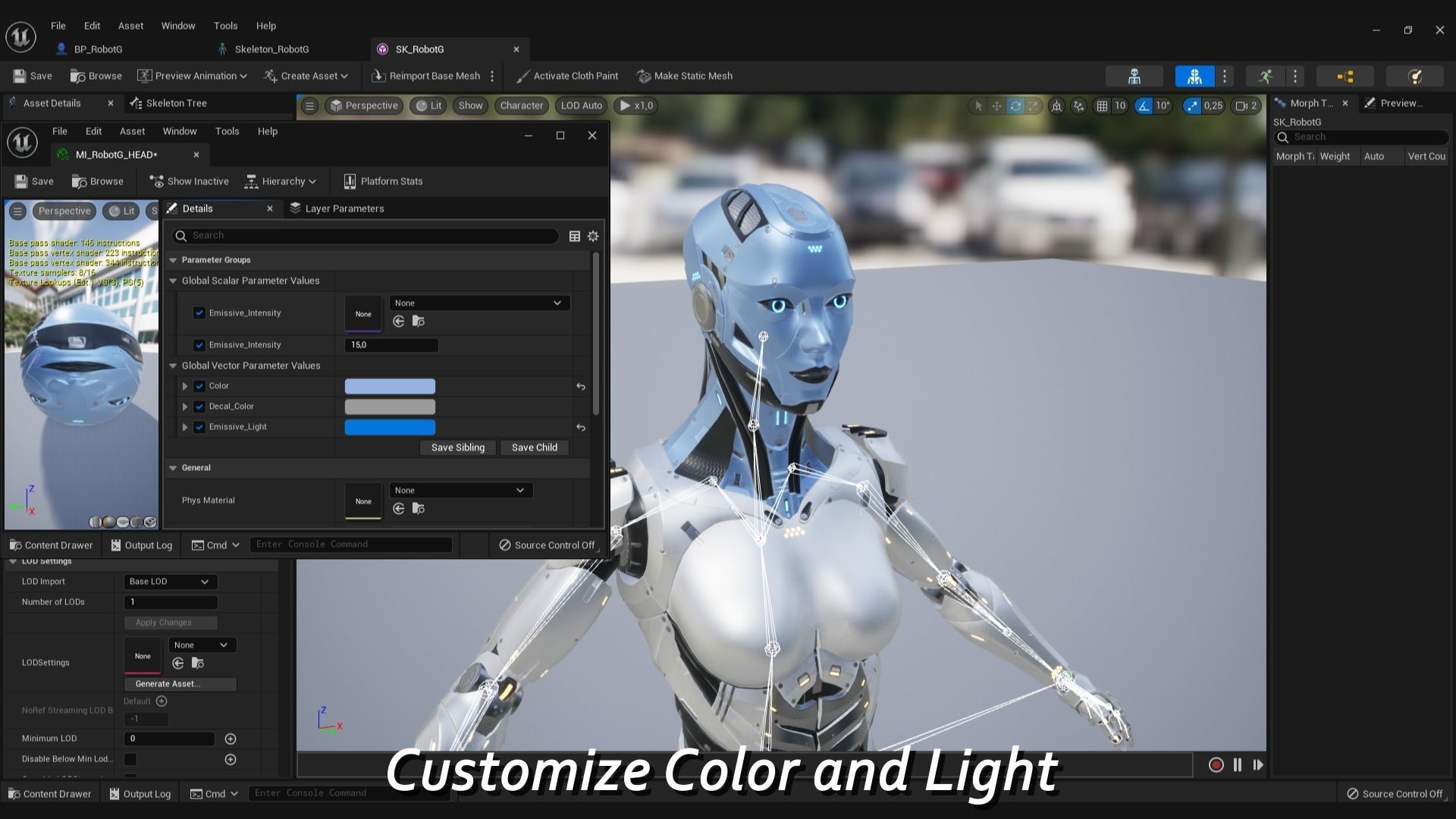Select the active Skeletal Mesh mode icon
Viewport: 1456px width, 819px height.
click(1194, 76)
